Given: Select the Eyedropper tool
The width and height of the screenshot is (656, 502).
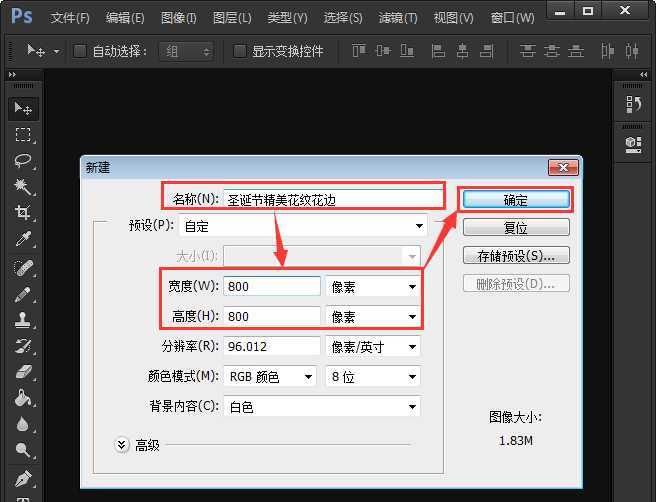Looking at the screenshot, I should [22, 239].
